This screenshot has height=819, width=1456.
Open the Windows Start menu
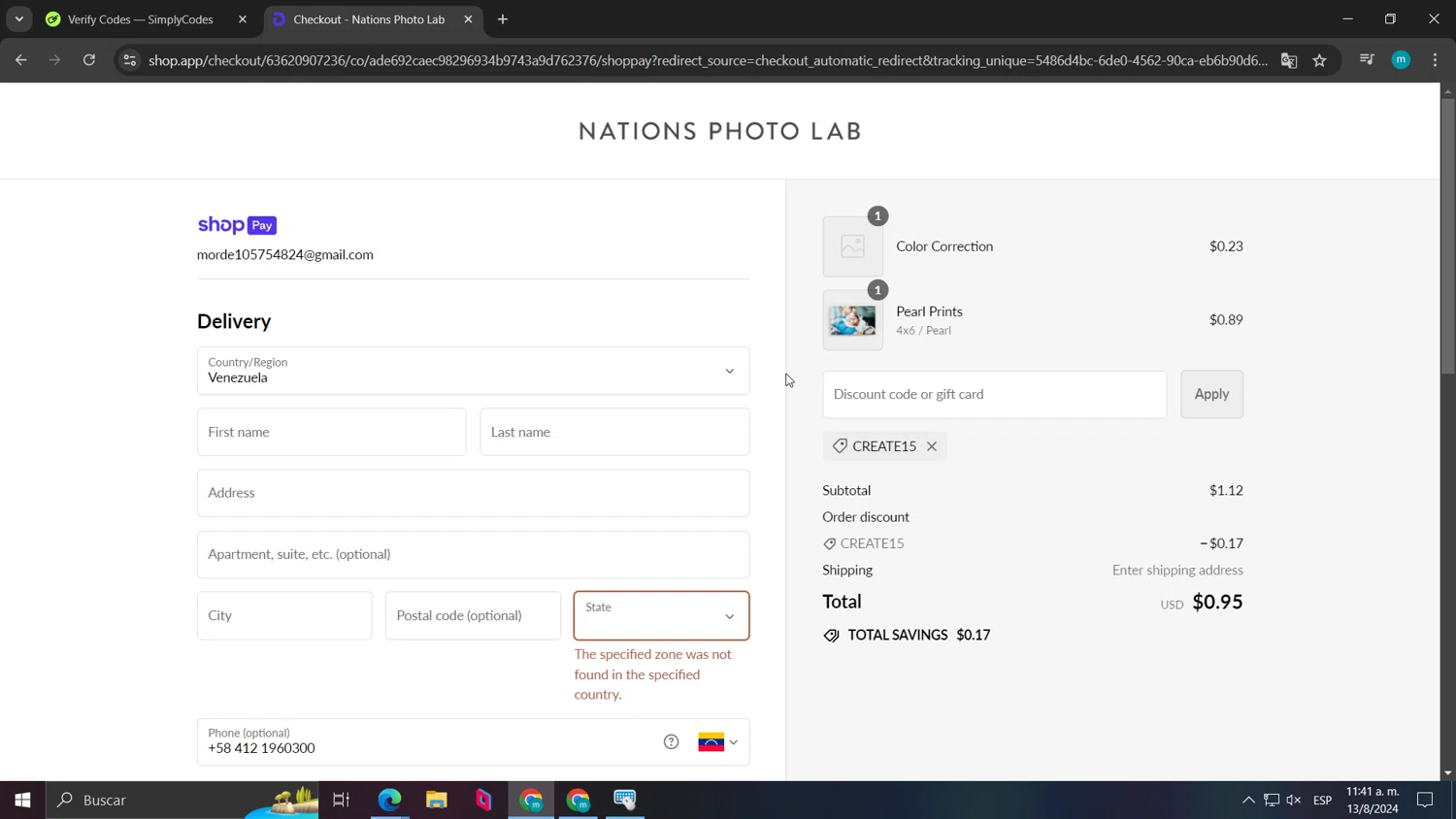[x=22, y=800]
